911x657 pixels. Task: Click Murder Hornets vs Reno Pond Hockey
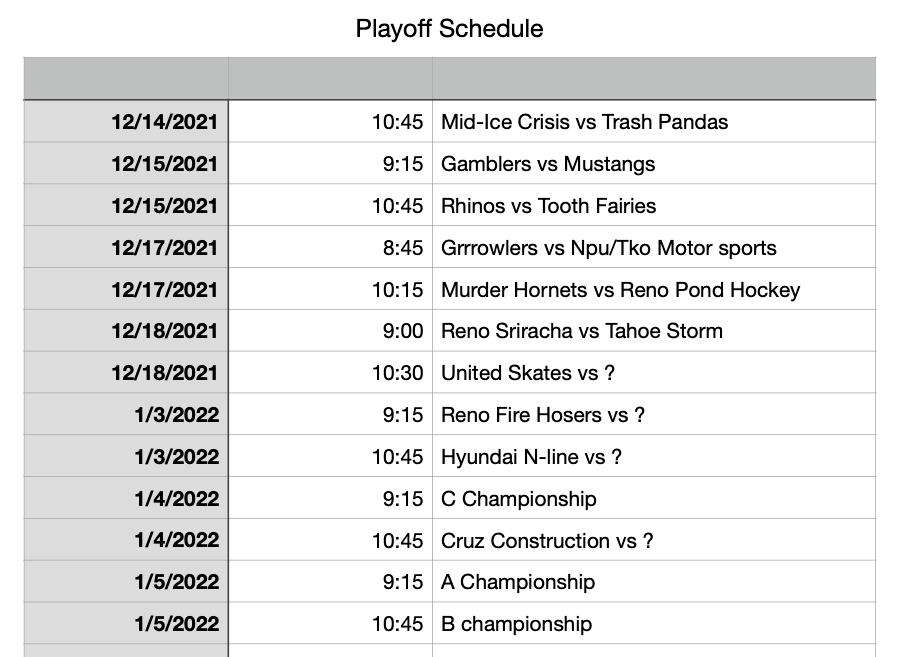click(x=620, y=290)
